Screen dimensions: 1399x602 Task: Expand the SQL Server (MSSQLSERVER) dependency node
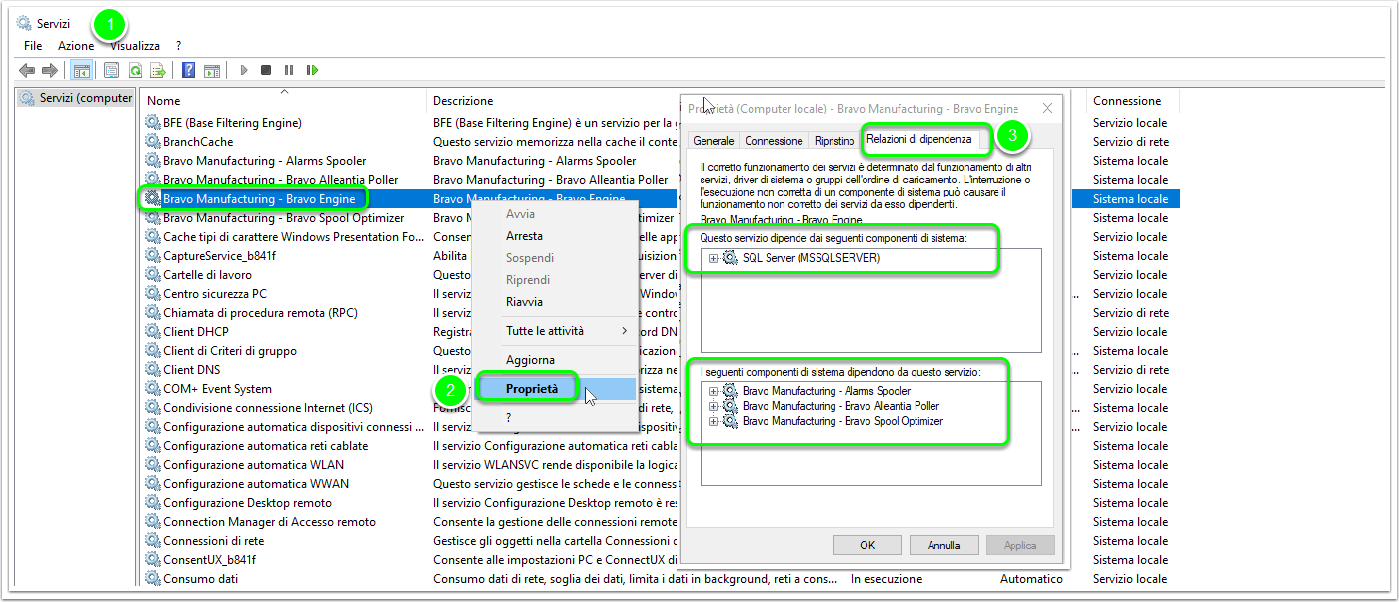[x=713, y=258]
